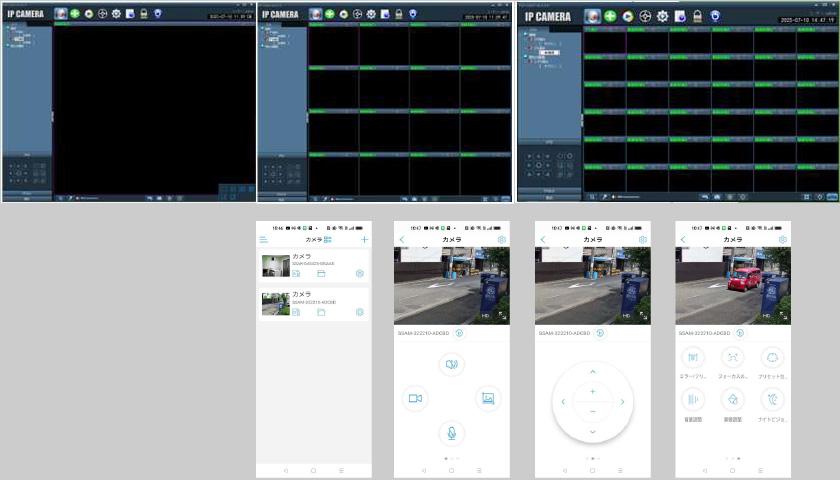Open the settings gear on the PTZ dial phone screen
This screenshot has height=480, width=840.
click(x=642, y=239)
